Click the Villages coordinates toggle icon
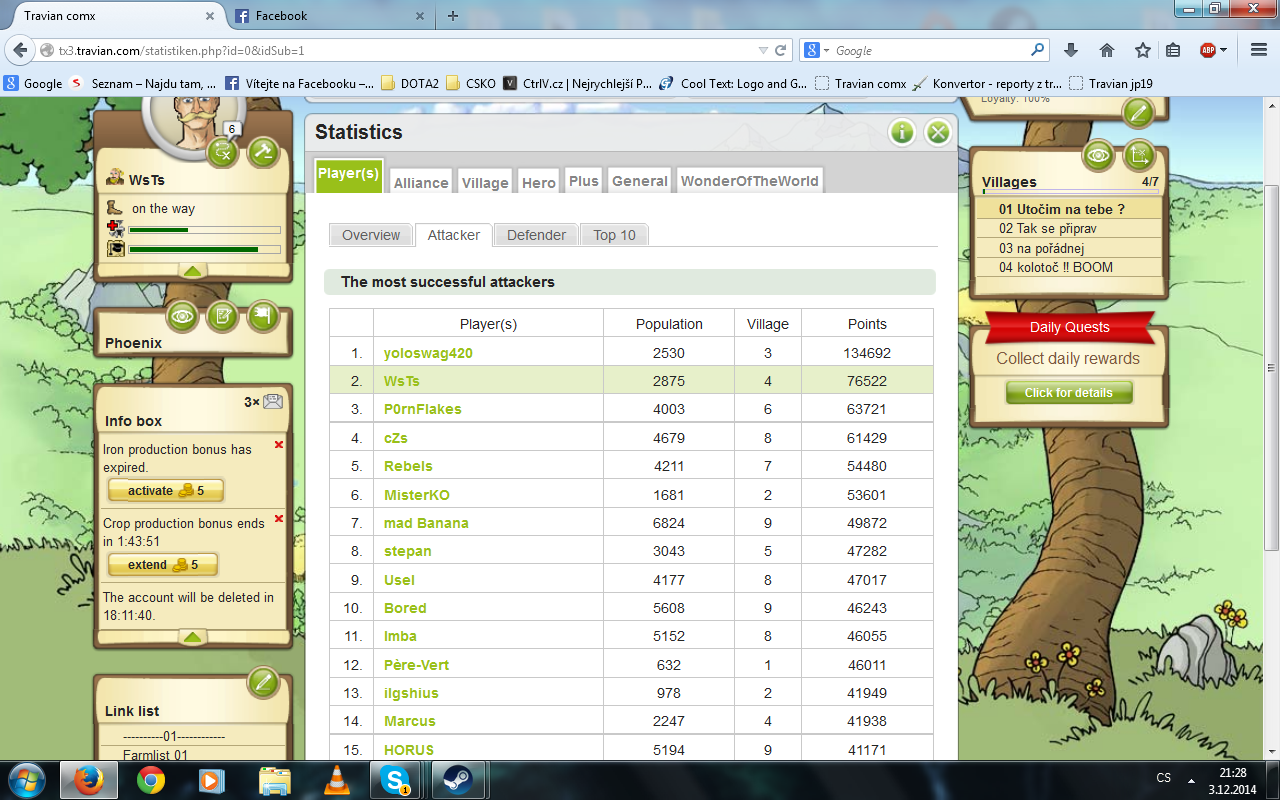Viewport: 1280px width, 800px height. 1139,155
